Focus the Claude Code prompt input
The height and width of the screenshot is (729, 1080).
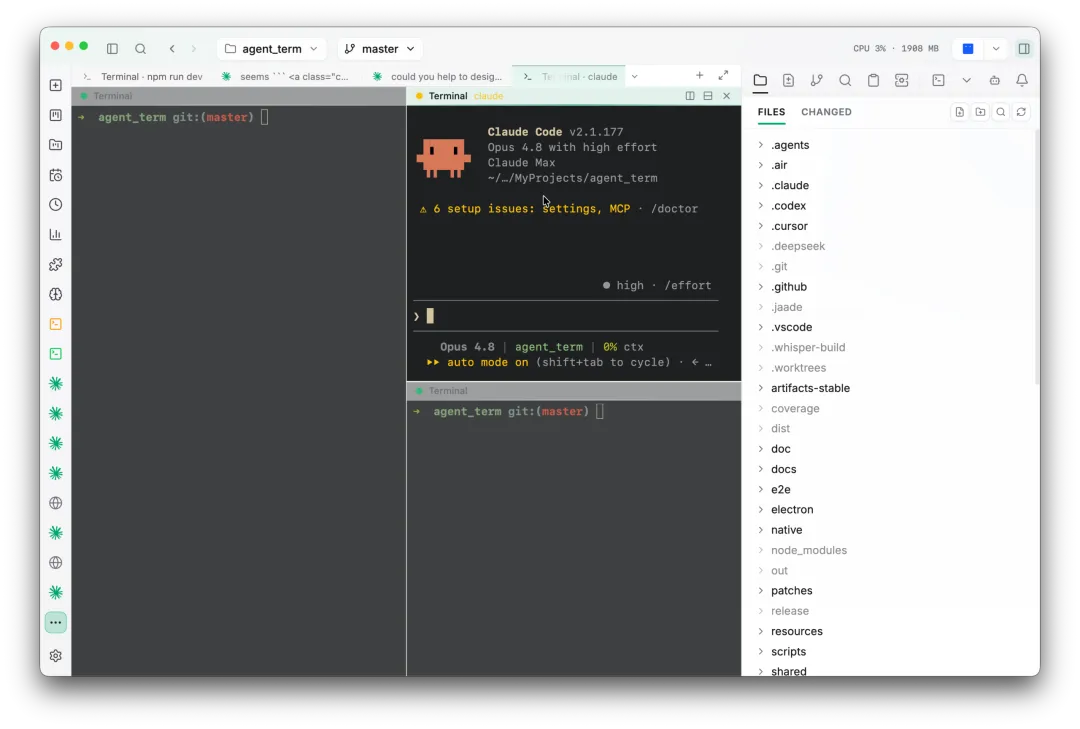566,316
